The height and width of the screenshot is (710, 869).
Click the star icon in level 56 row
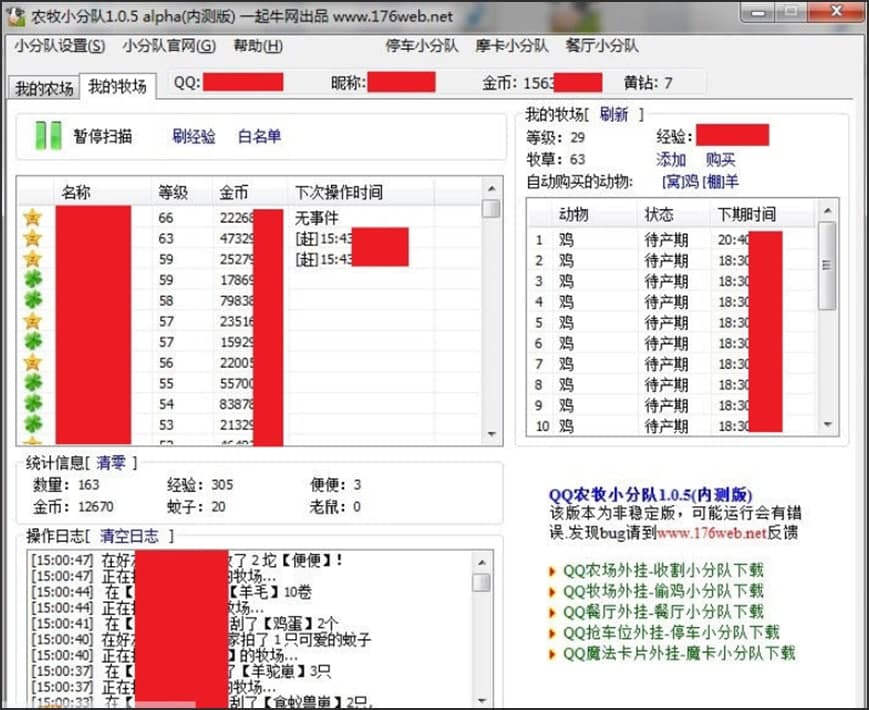(x=33, y=362)
